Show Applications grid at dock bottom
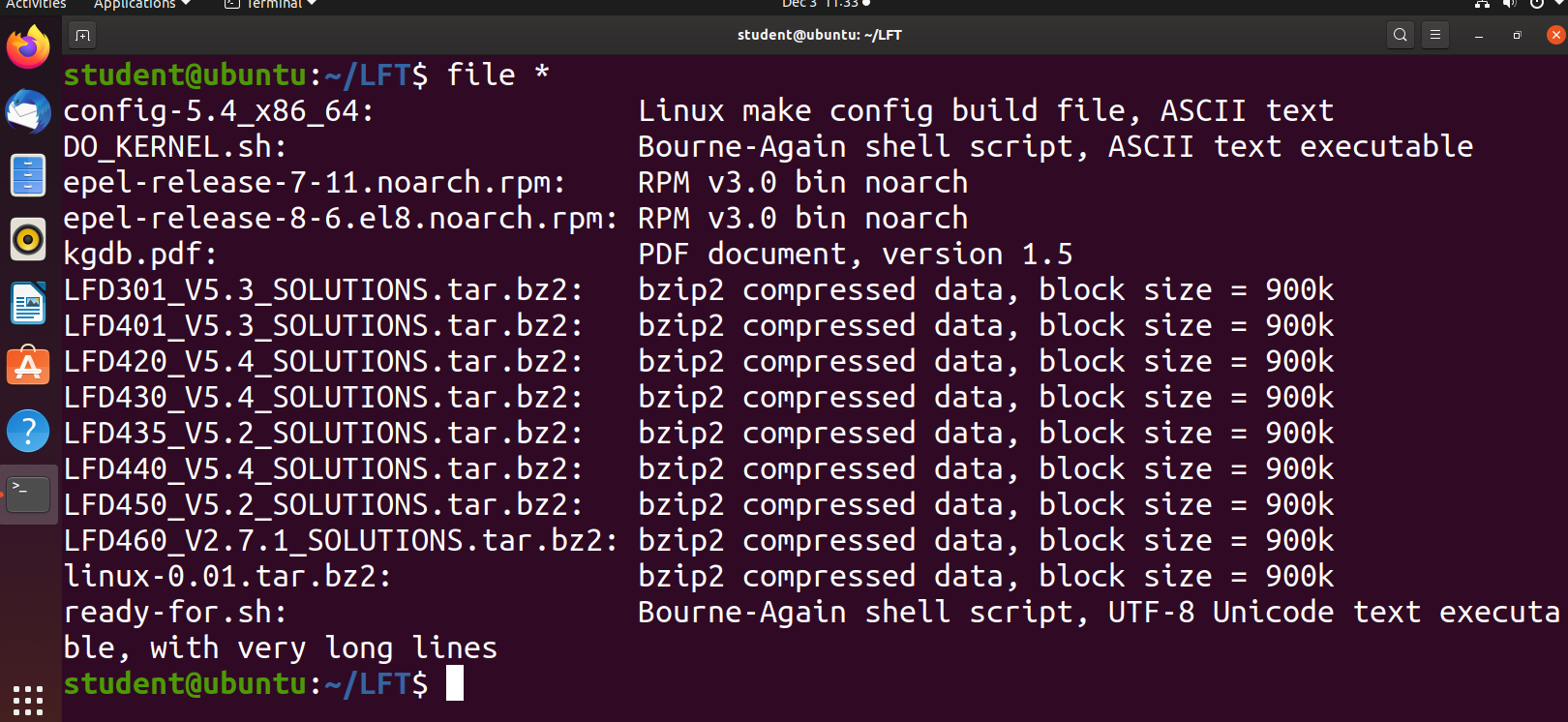Screen dimensions: 1568x722 [x=28, y=701]
